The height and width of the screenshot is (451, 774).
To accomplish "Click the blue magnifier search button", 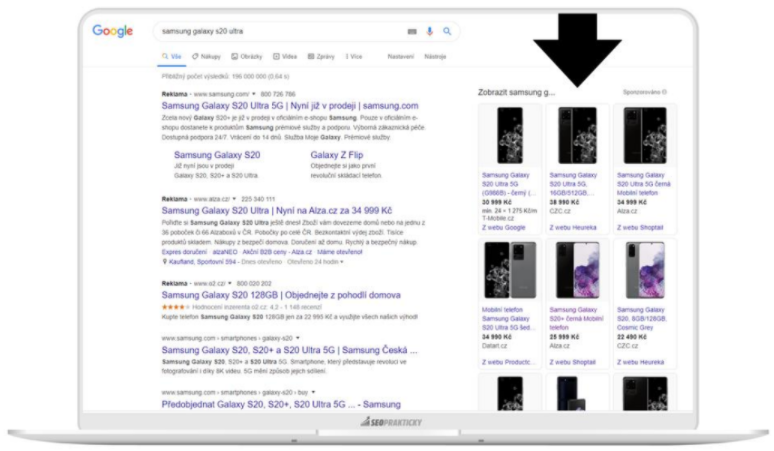I will (x=447, y=31).
